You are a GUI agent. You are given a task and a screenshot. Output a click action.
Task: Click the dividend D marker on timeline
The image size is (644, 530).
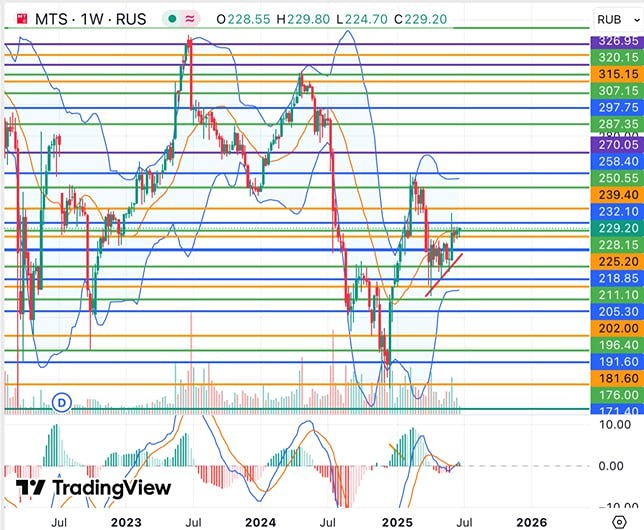62,403
